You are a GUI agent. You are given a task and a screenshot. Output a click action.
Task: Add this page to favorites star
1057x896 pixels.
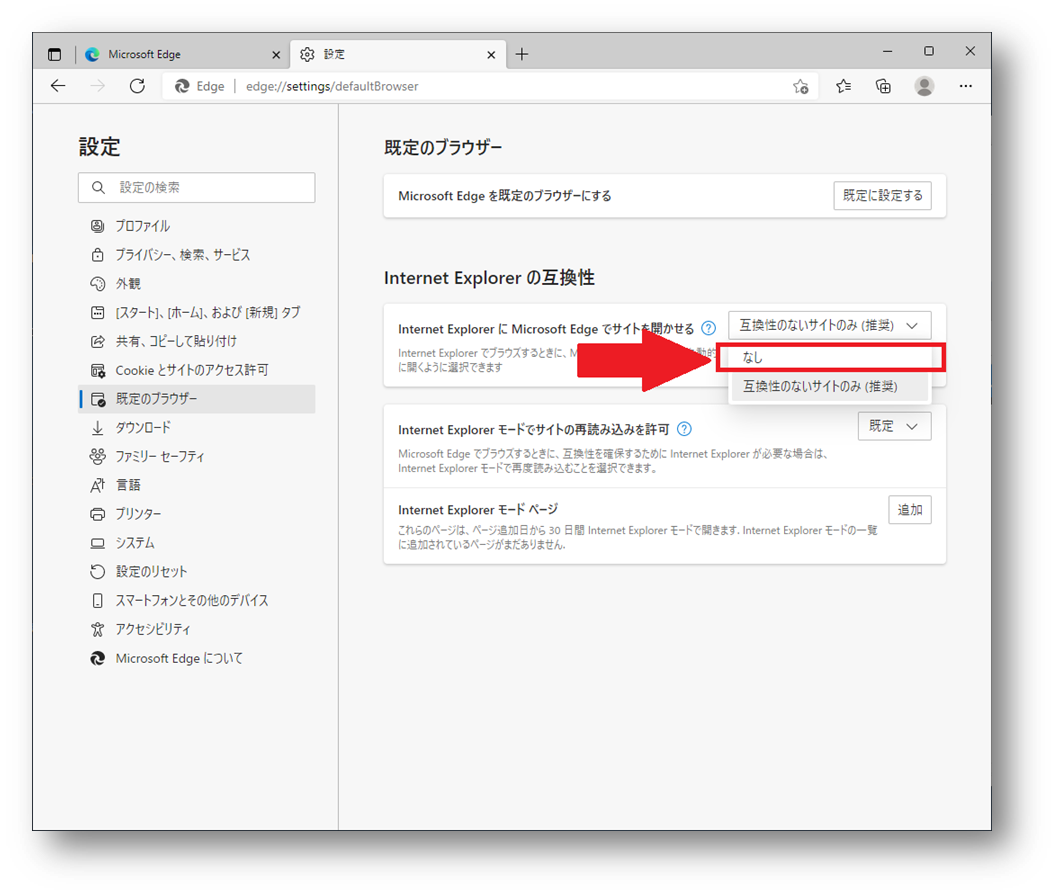(x=801, y=86)
